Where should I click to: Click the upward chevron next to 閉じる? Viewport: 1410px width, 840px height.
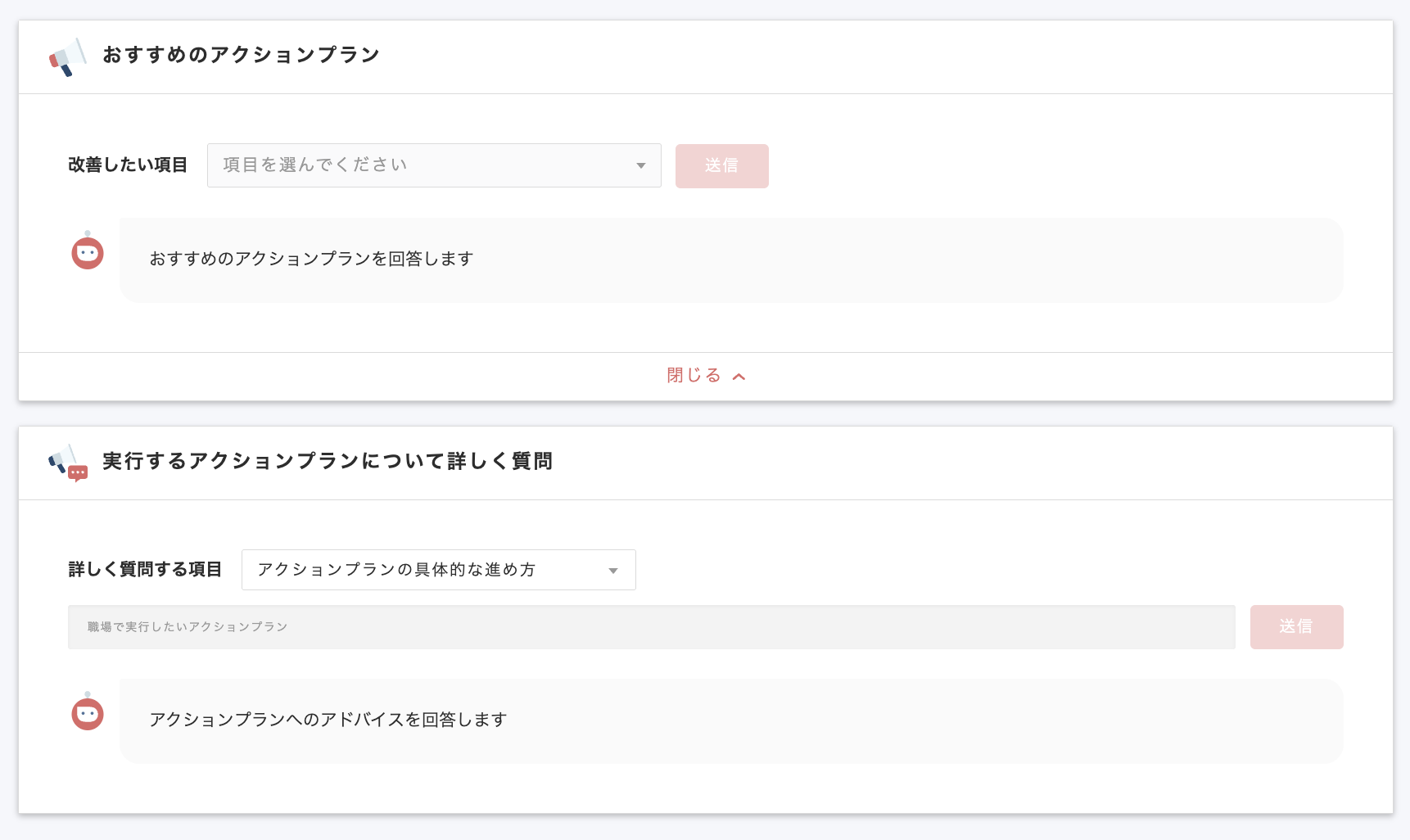pos(739,375)
